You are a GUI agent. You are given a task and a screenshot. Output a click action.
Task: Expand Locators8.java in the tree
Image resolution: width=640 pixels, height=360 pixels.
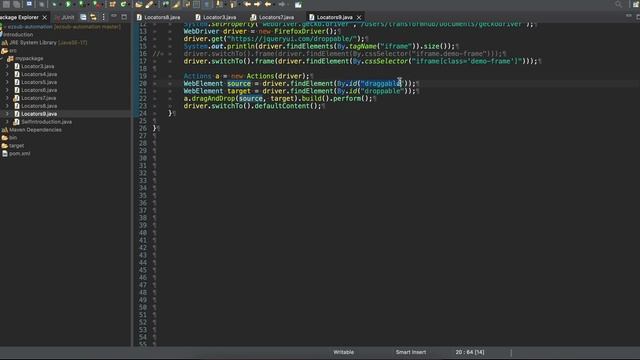click(x=7, y=106)
